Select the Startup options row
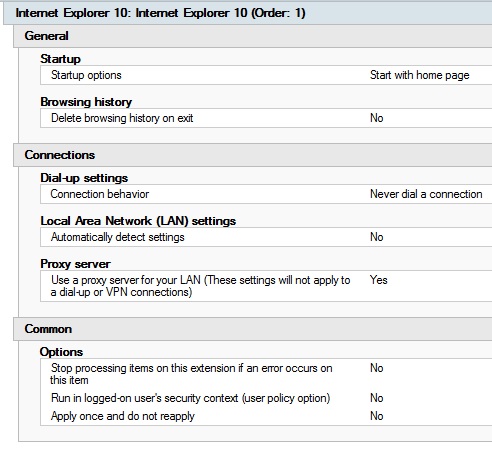 [x=266, y=75]
